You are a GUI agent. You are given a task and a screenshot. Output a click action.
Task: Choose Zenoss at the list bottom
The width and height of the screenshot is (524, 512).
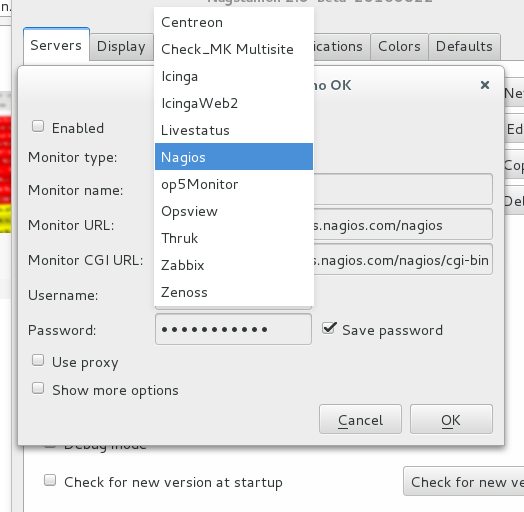234,292
